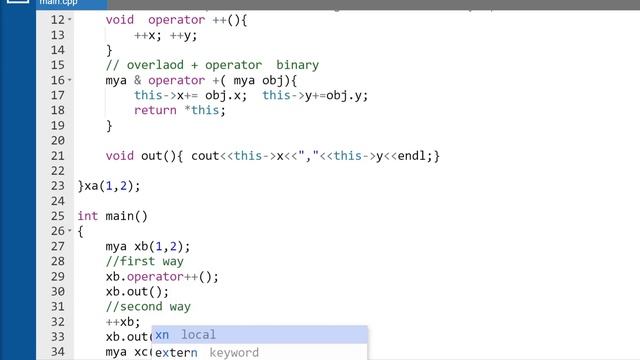
Task: Click the 'int main()' line
Action: (113, 216)
